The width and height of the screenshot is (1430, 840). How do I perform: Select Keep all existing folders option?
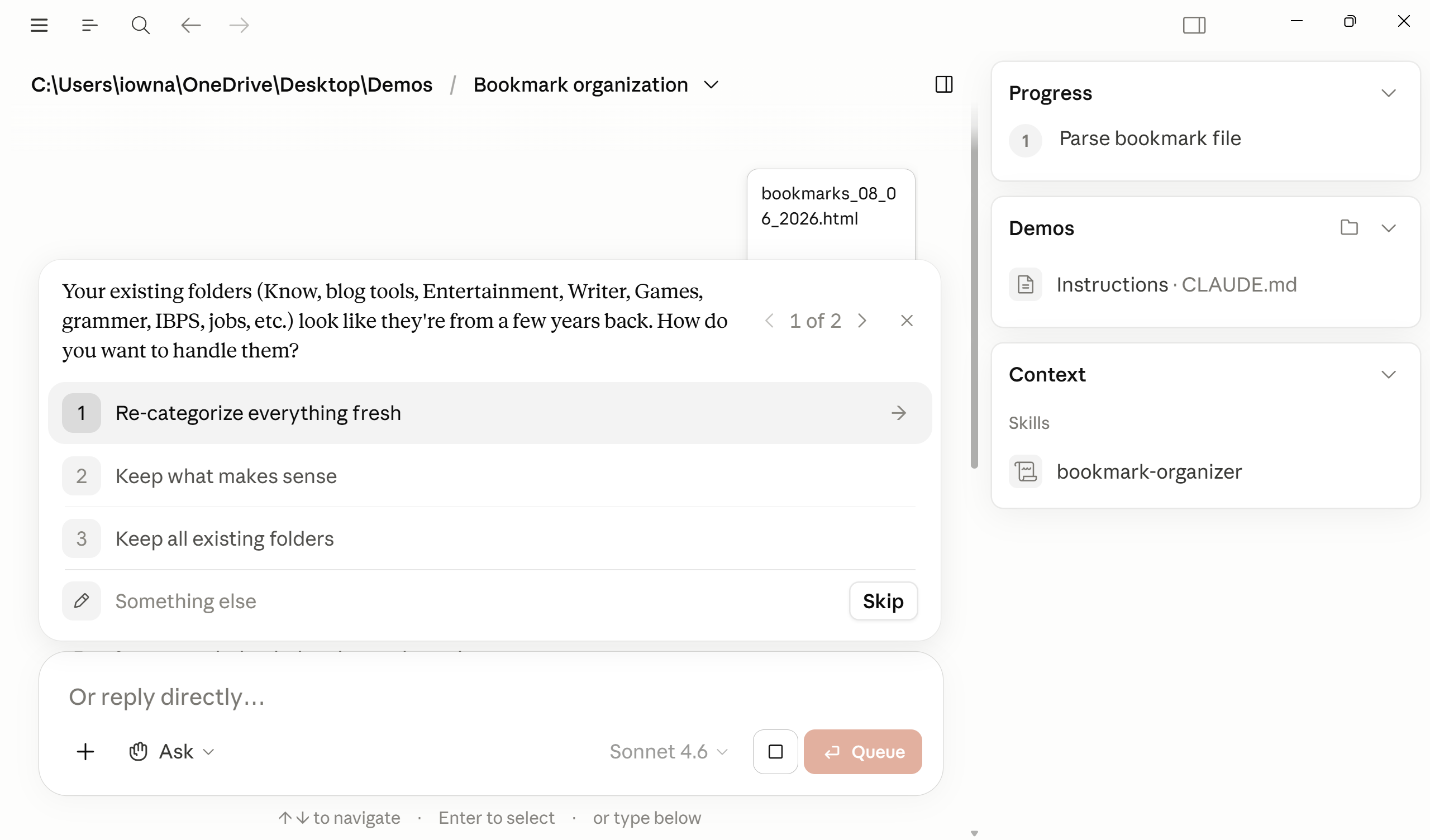[x=490, y=538]
